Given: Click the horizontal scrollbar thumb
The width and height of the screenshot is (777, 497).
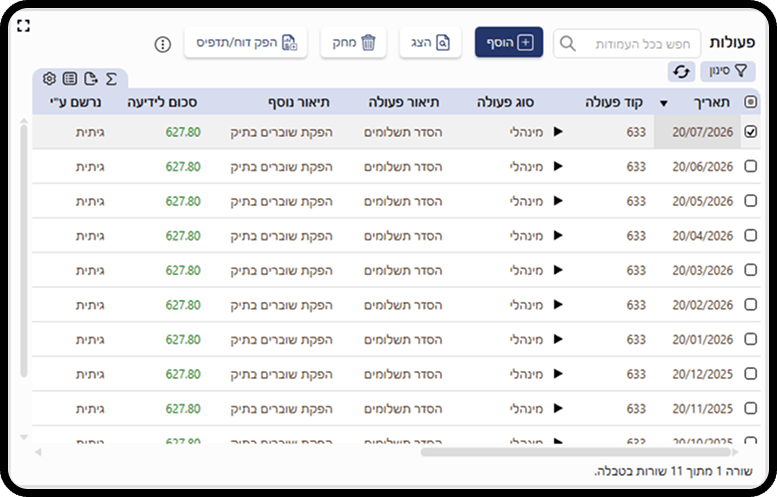Looking at the screenshot, I should point(576,452).
